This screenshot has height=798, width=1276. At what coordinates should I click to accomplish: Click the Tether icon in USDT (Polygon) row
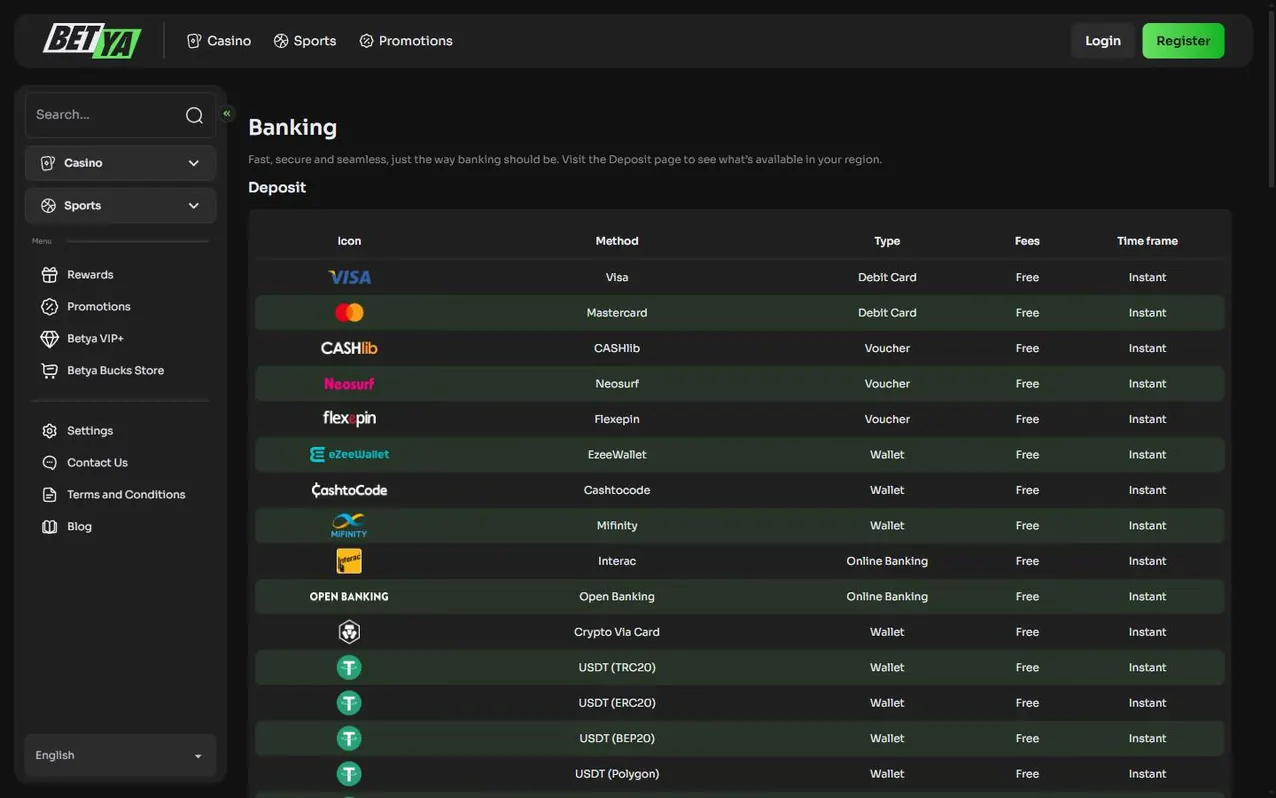coord(349,774)
